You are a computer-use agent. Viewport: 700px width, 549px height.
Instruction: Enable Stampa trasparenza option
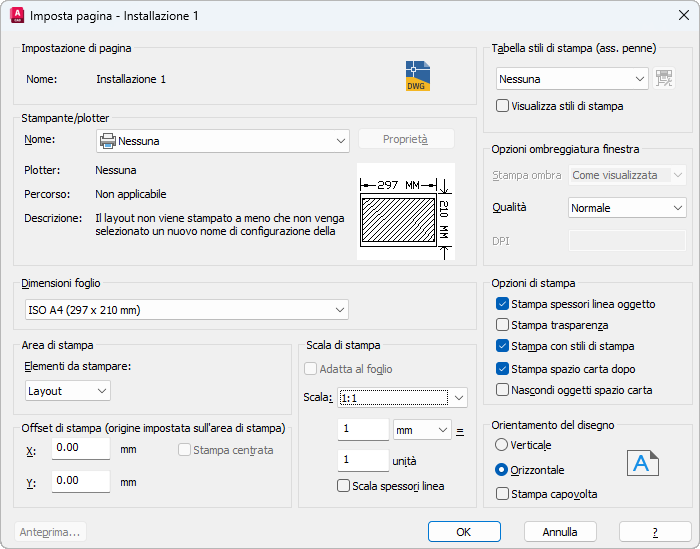[x=503, y=325]
